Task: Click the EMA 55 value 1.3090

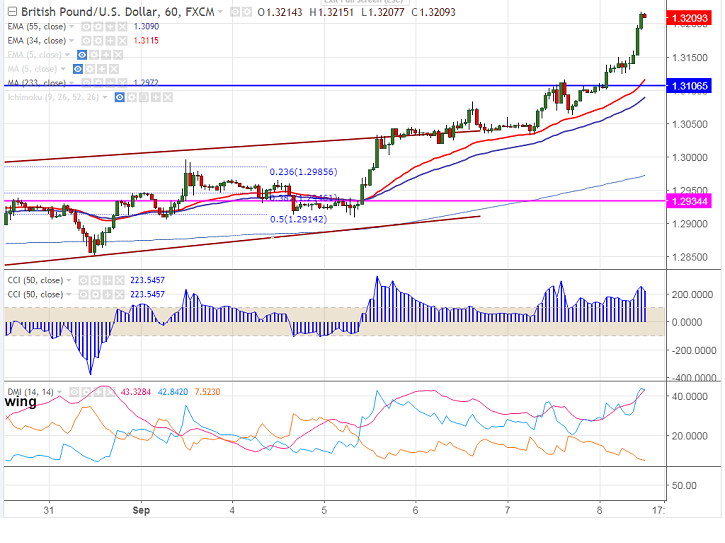Action: (146, 26)
